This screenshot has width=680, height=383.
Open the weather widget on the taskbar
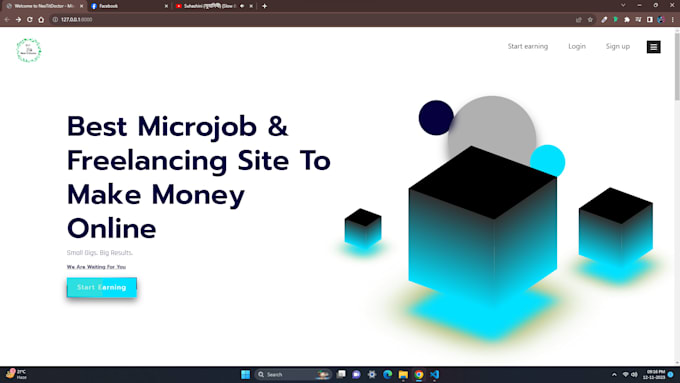16,374
